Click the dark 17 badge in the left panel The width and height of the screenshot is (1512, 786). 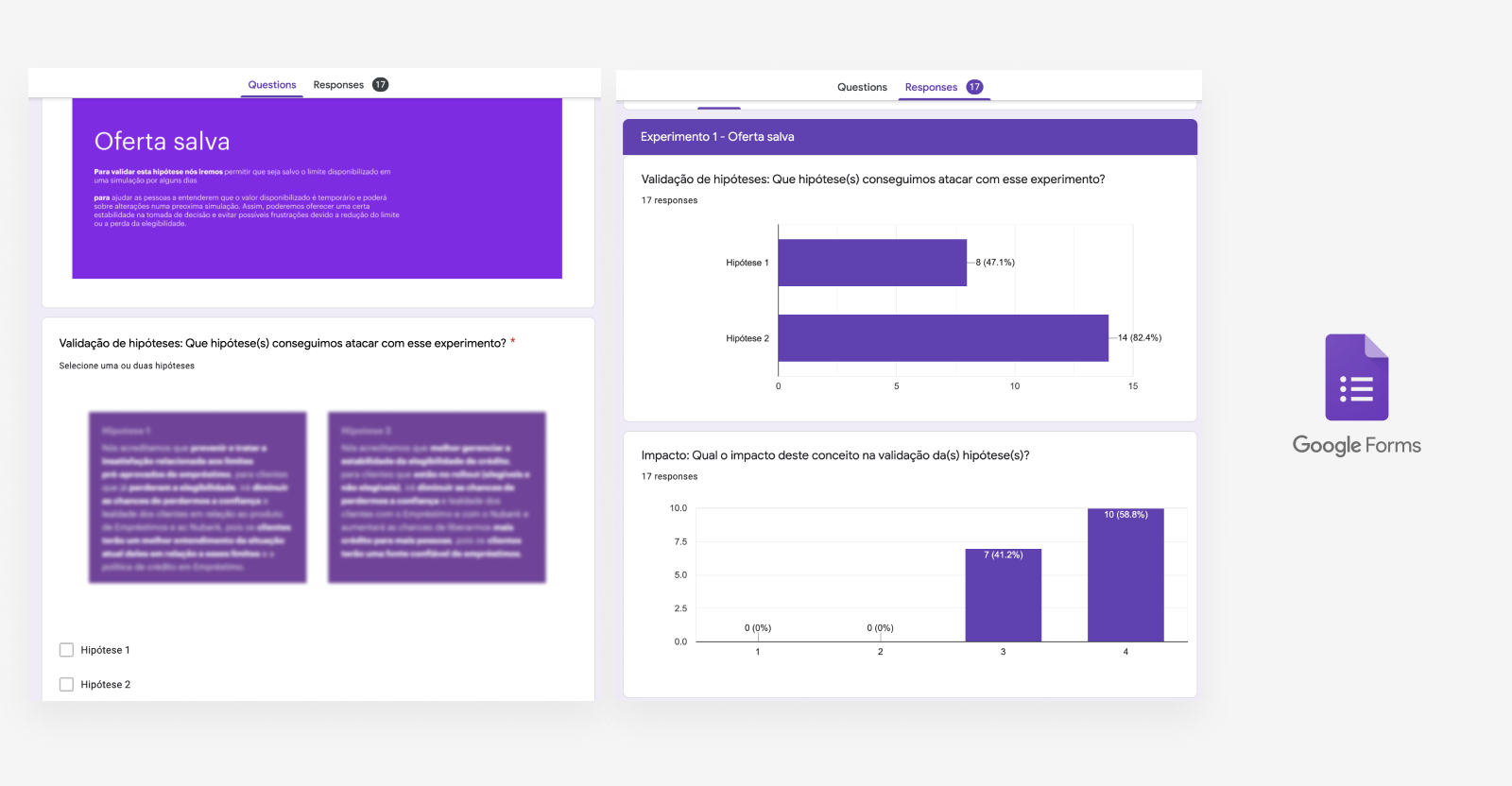pos(380,85)
